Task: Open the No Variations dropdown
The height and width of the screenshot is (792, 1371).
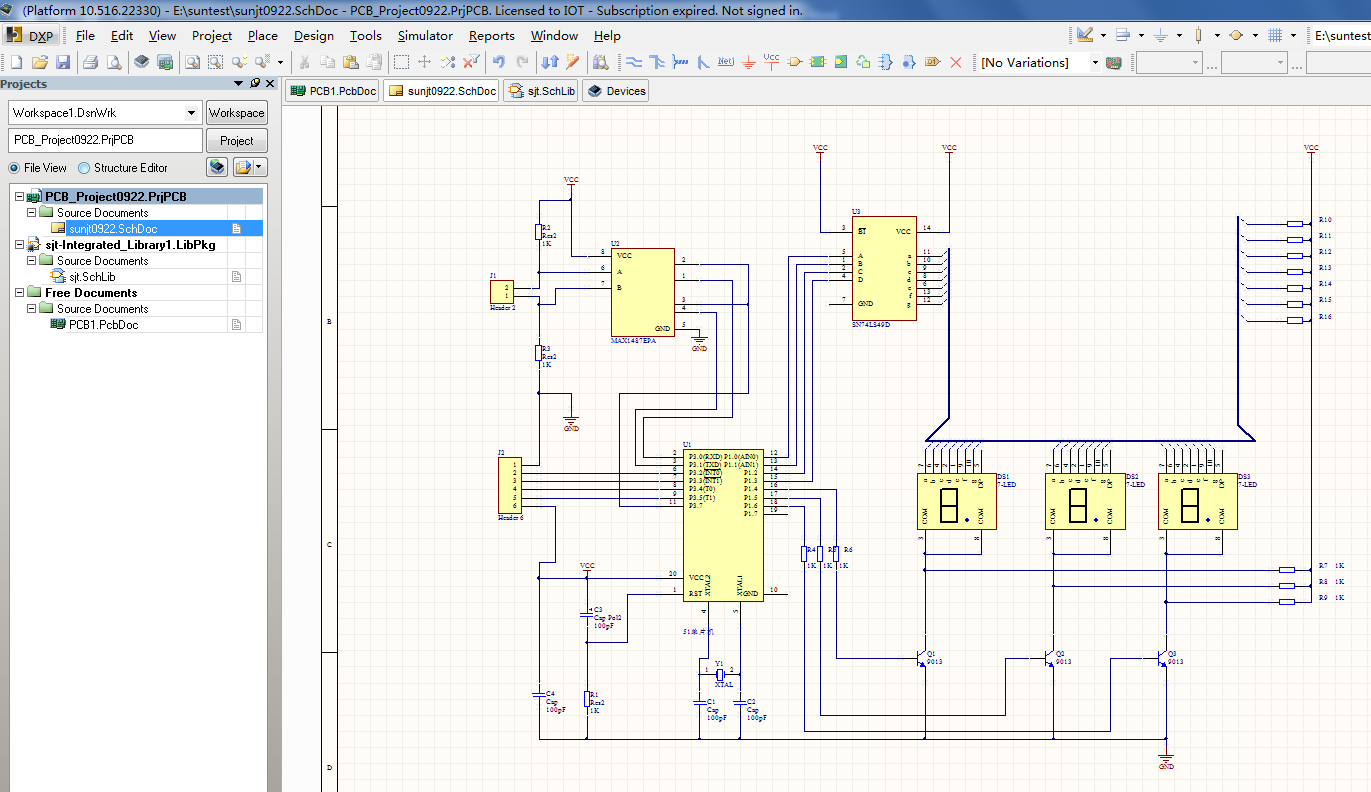Action: coord(1095,62)
